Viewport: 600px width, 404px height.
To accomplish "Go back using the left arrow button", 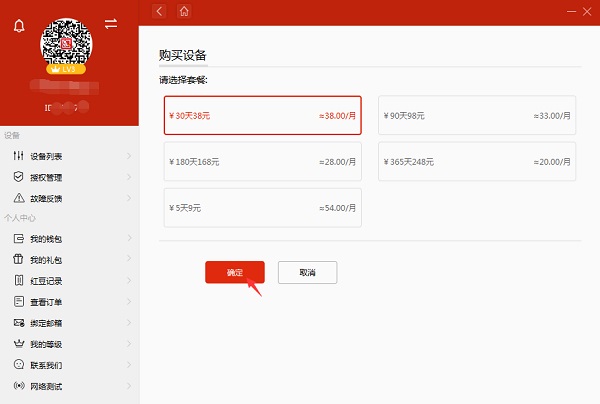I will (159, 11).
